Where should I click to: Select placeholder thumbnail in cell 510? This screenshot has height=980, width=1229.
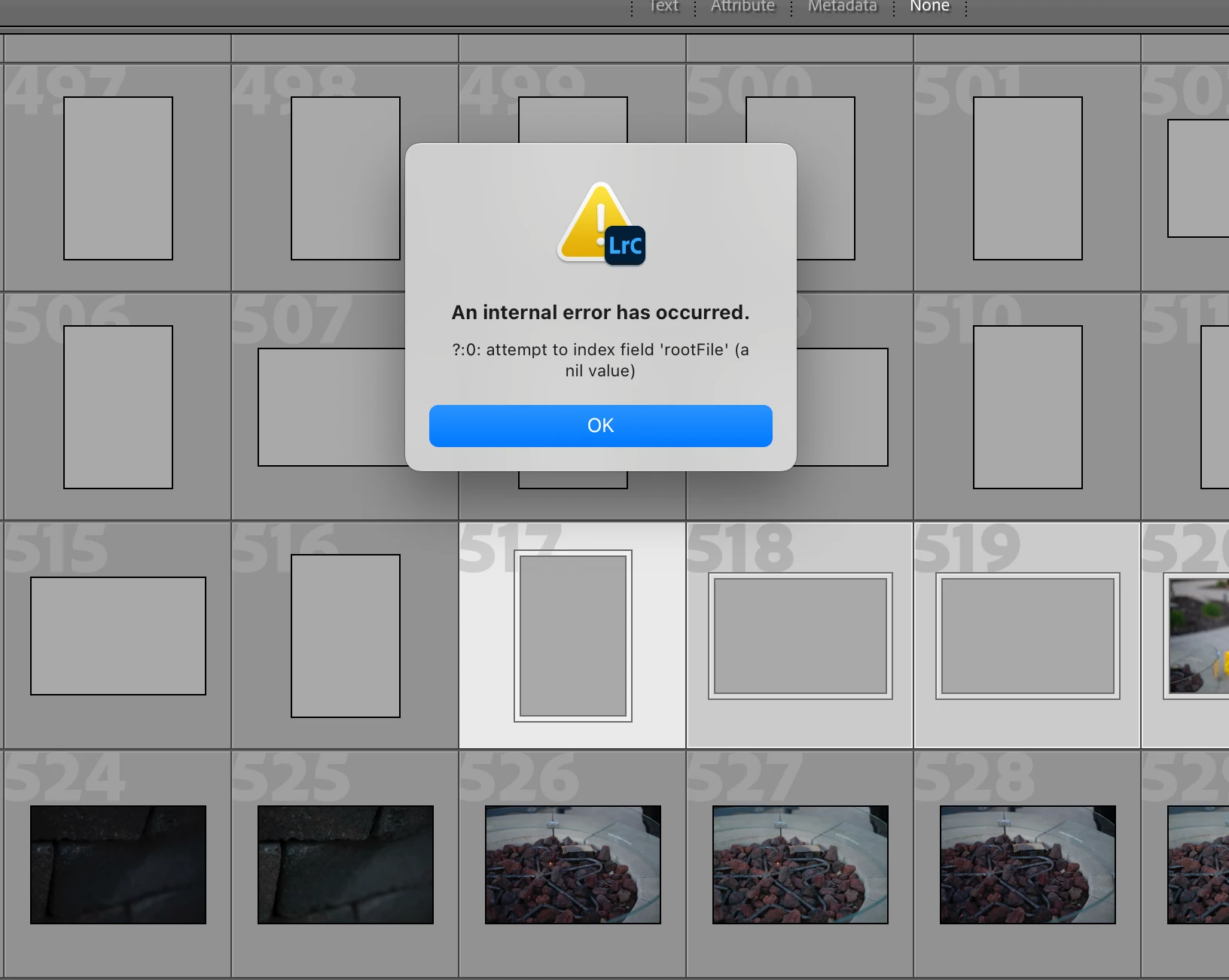(1028, 407)
